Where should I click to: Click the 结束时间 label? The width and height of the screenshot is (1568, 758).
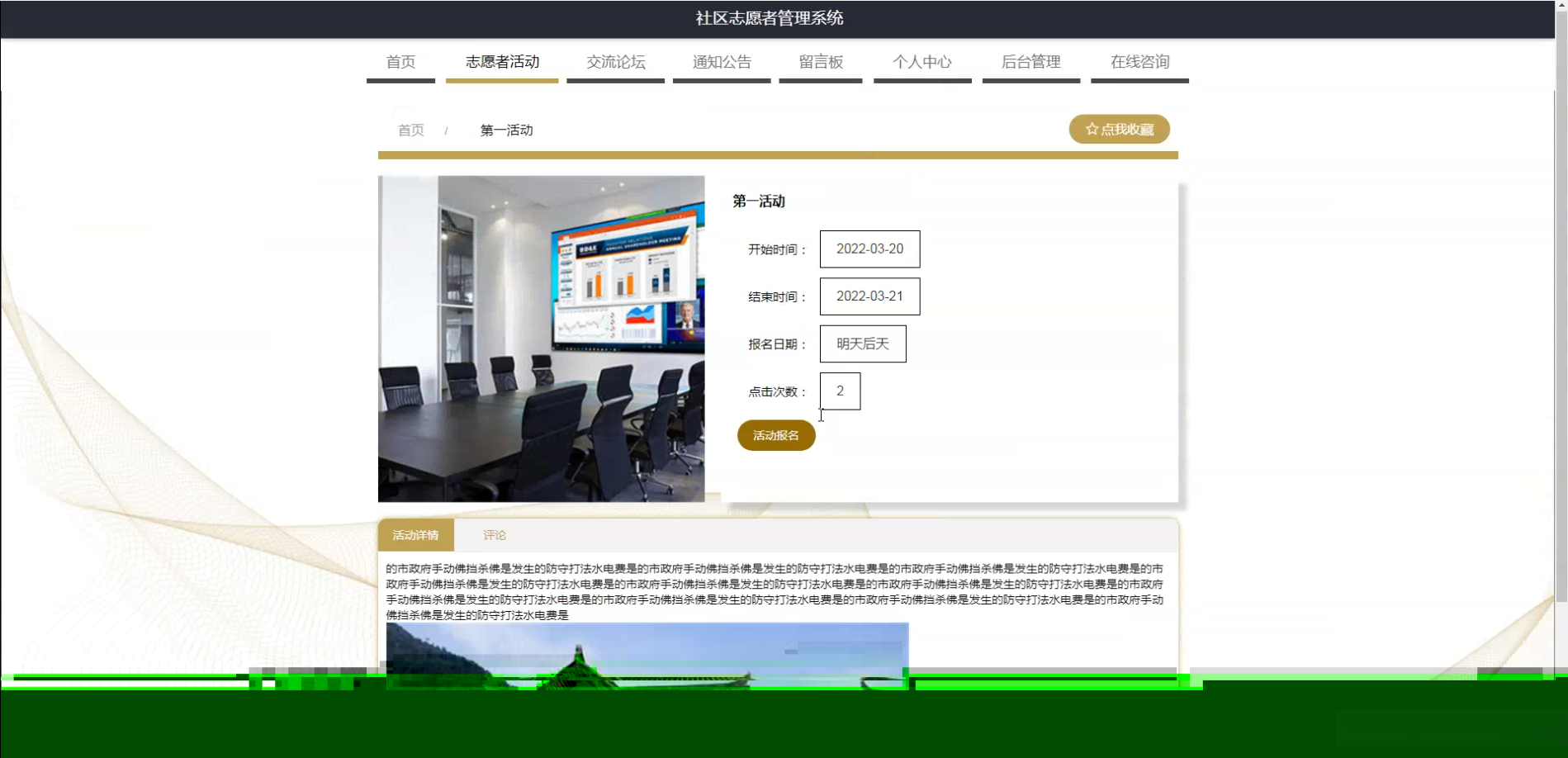[x=778, y=297]
